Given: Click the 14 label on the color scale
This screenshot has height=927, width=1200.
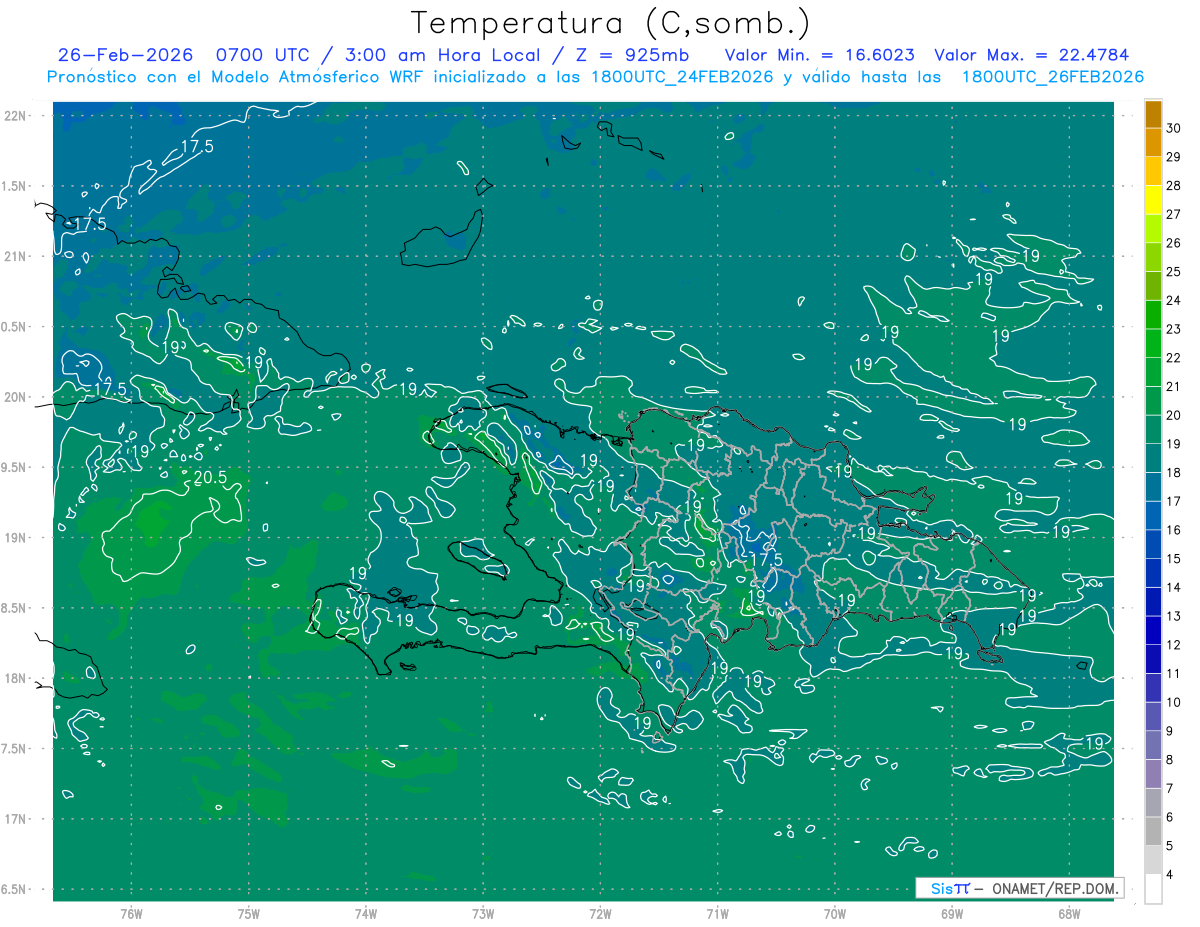Looking at the screenshot, I should click(x=1173, y=587).
